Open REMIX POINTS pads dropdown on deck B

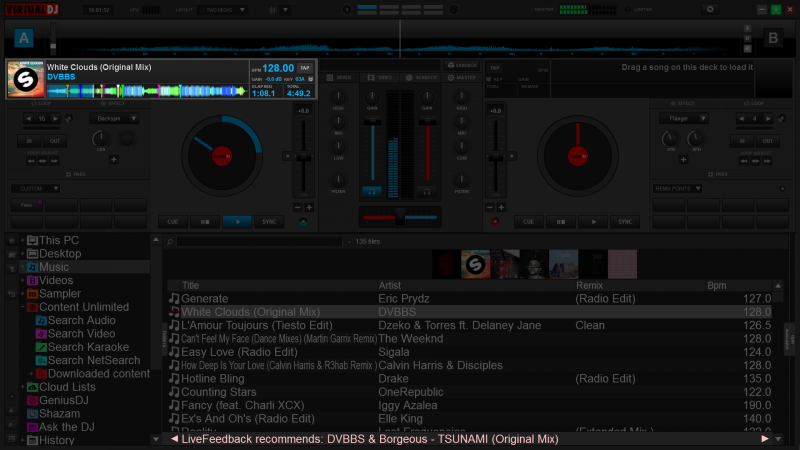(678, 189)
